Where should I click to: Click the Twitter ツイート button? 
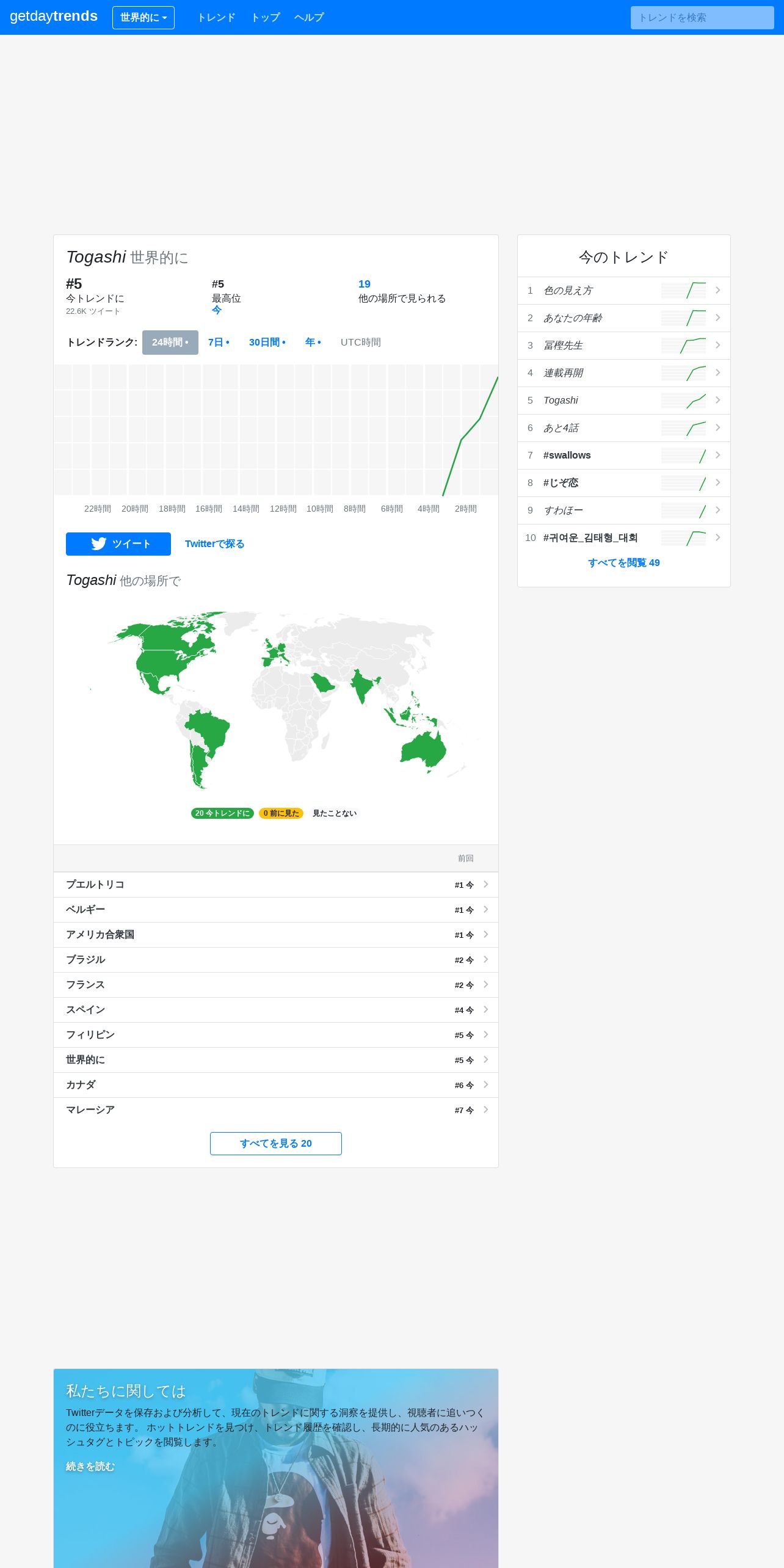coord(118,544)
